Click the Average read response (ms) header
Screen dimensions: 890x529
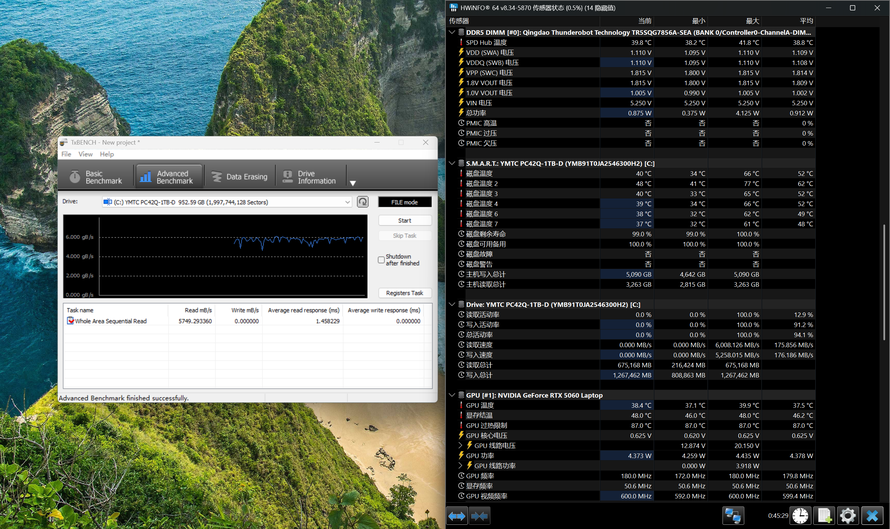pyautogui.click(x=304, y=310)
